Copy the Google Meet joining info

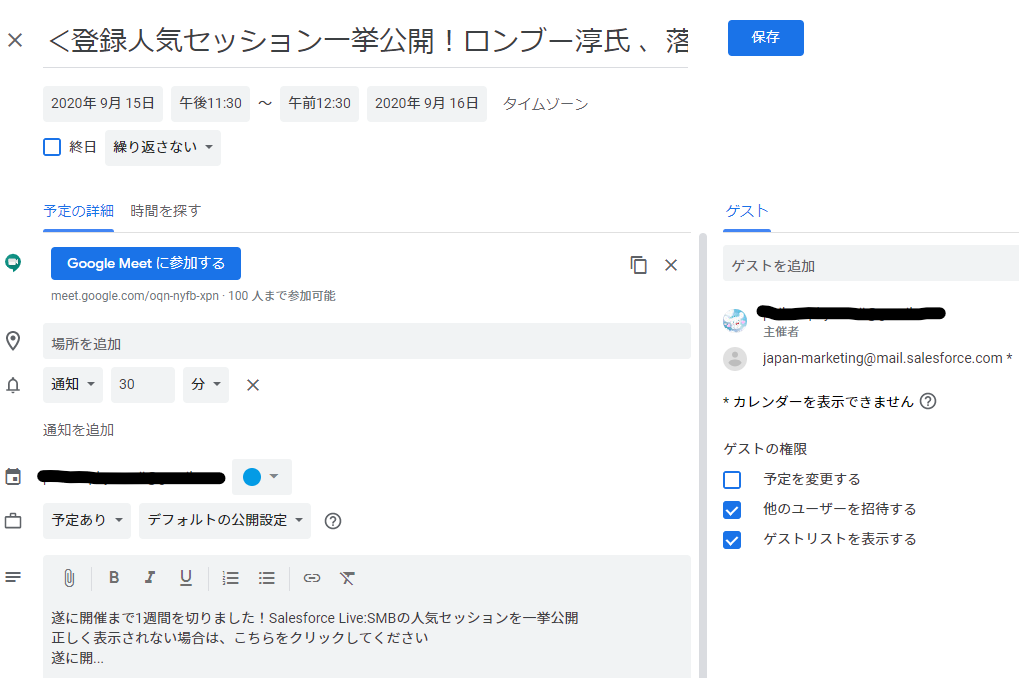click(638, 265)
